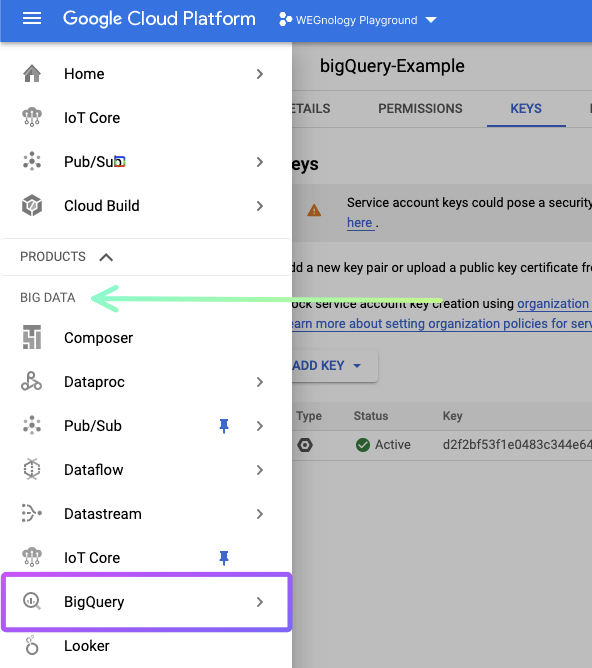The width and height of the screenshot is (592, 668).
Task: Open the WEGnology Playground project dropdown
Action: (x=431, y=20)
